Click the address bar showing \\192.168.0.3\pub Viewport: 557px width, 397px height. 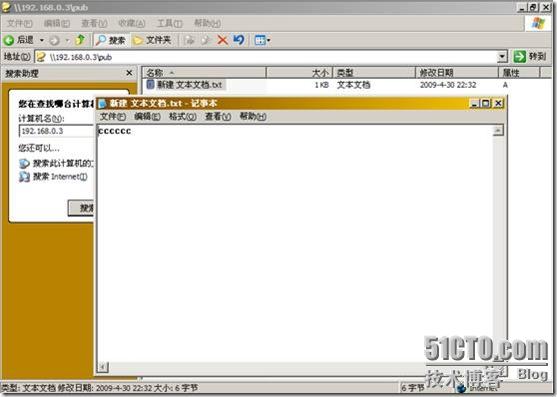click(x=272, y=57)
